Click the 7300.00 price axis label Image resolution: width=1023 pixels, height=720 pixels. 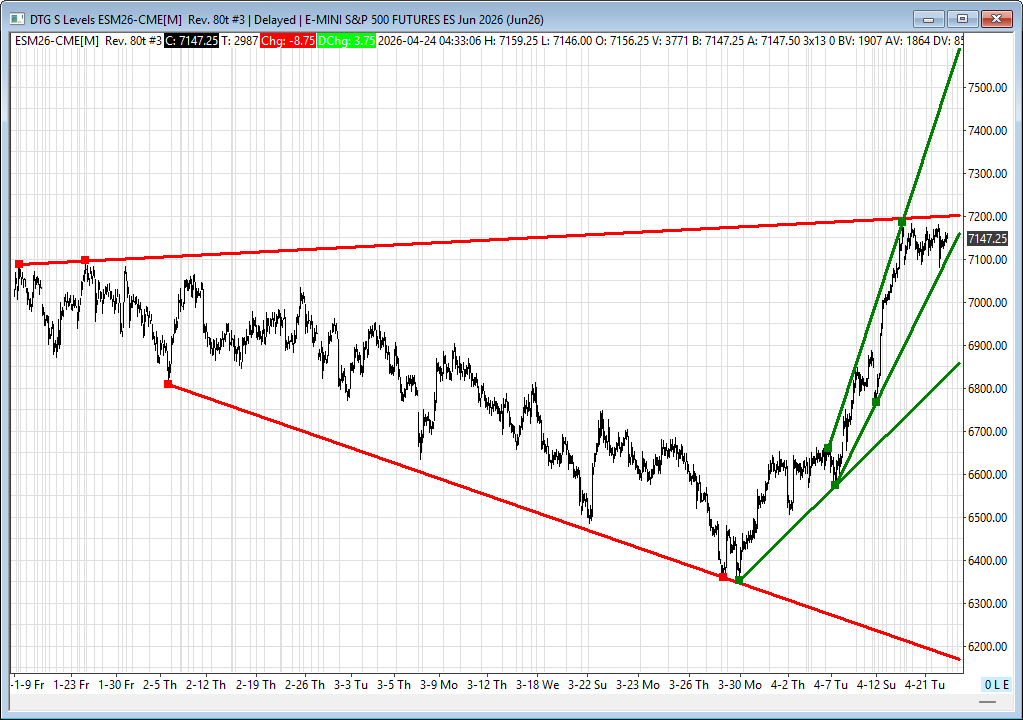[987, 173]
